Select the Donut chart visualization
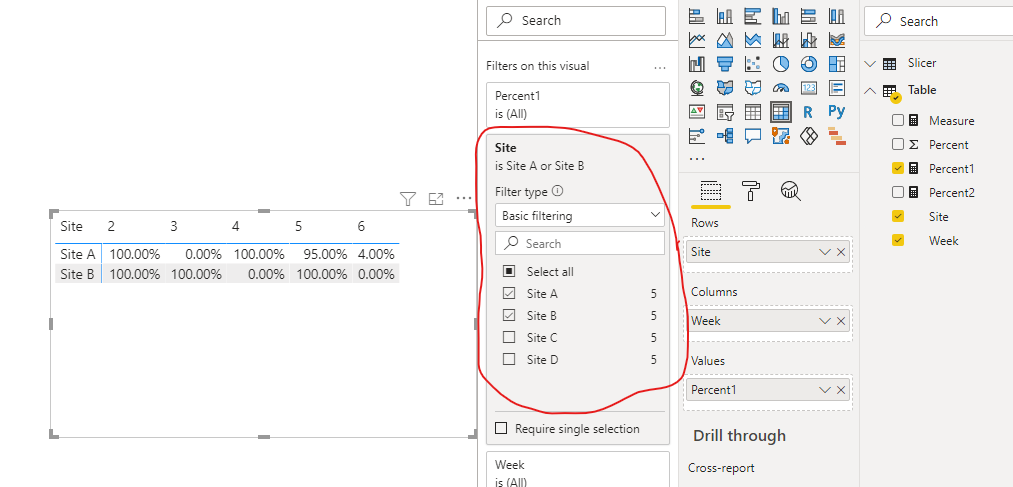This screenshot has width=1013, height=487. point(809,63)
